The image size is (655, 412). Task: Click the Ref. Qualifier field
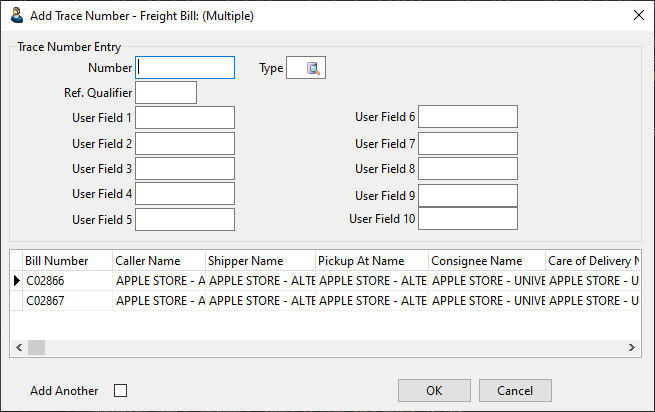[166, 93]
